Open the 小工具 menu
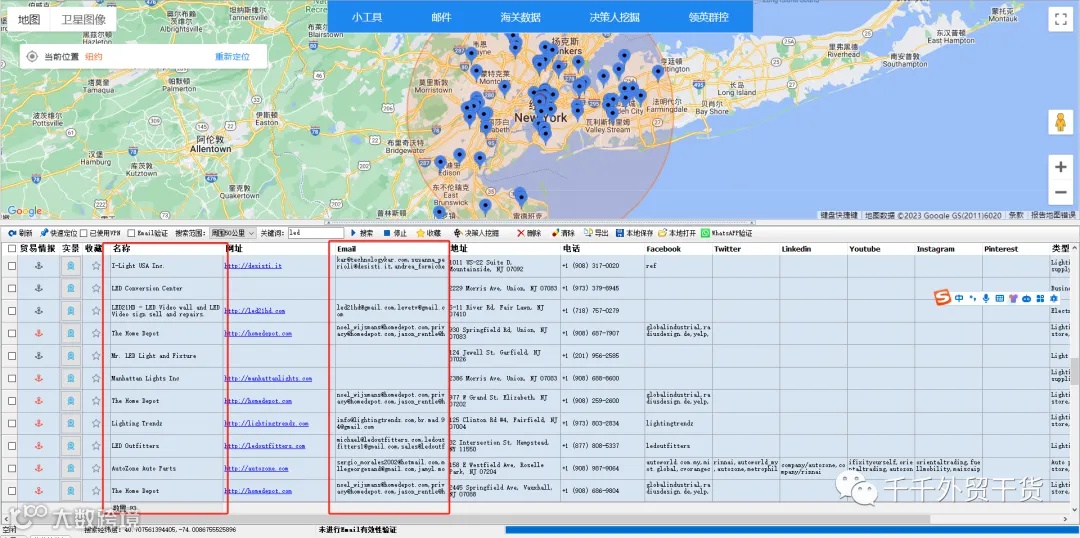This screenshot has width=1080, height=538. click(x=366, y=17)
